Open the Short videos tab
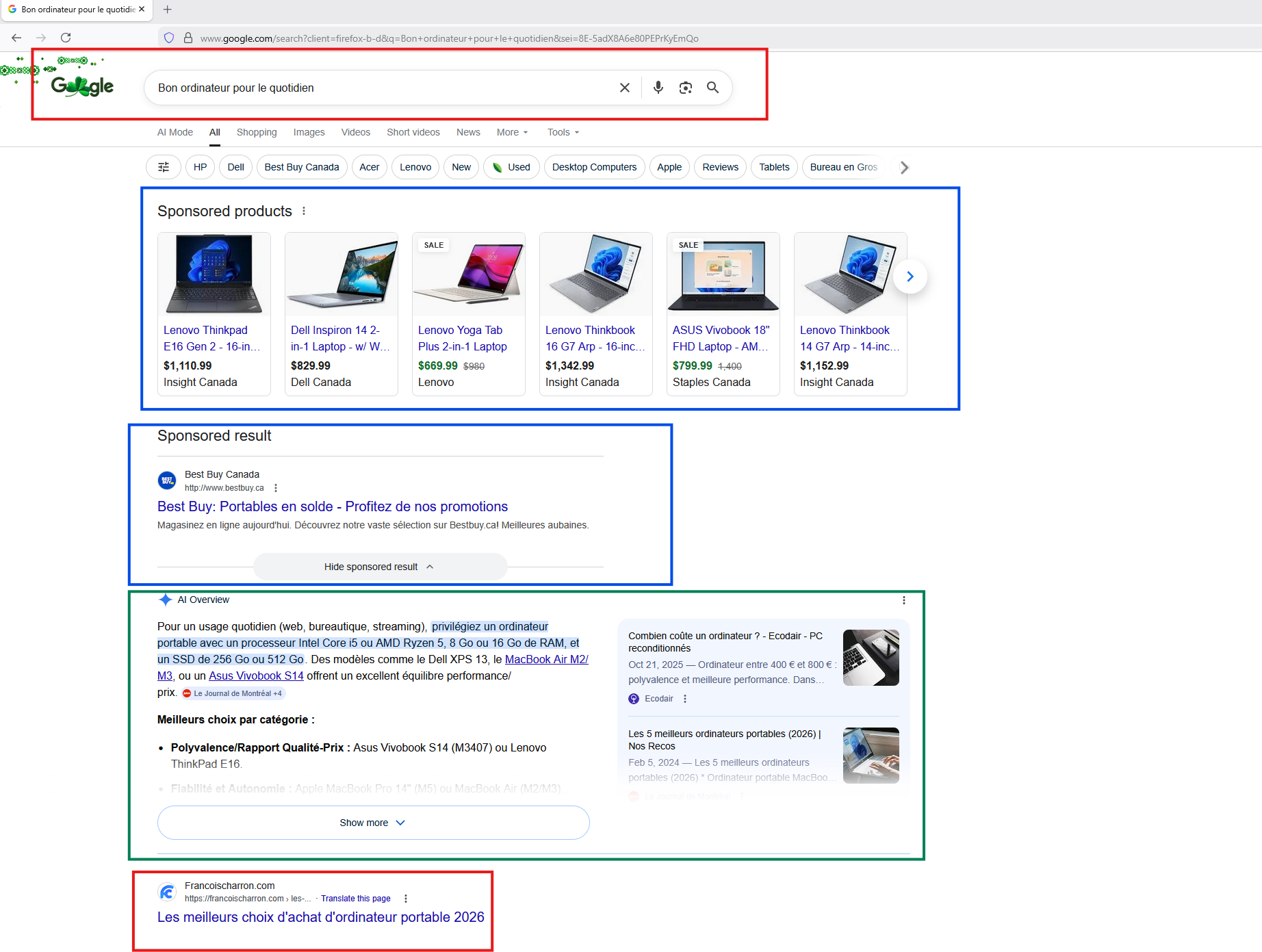1262x952 pixels. pos(413,132)
